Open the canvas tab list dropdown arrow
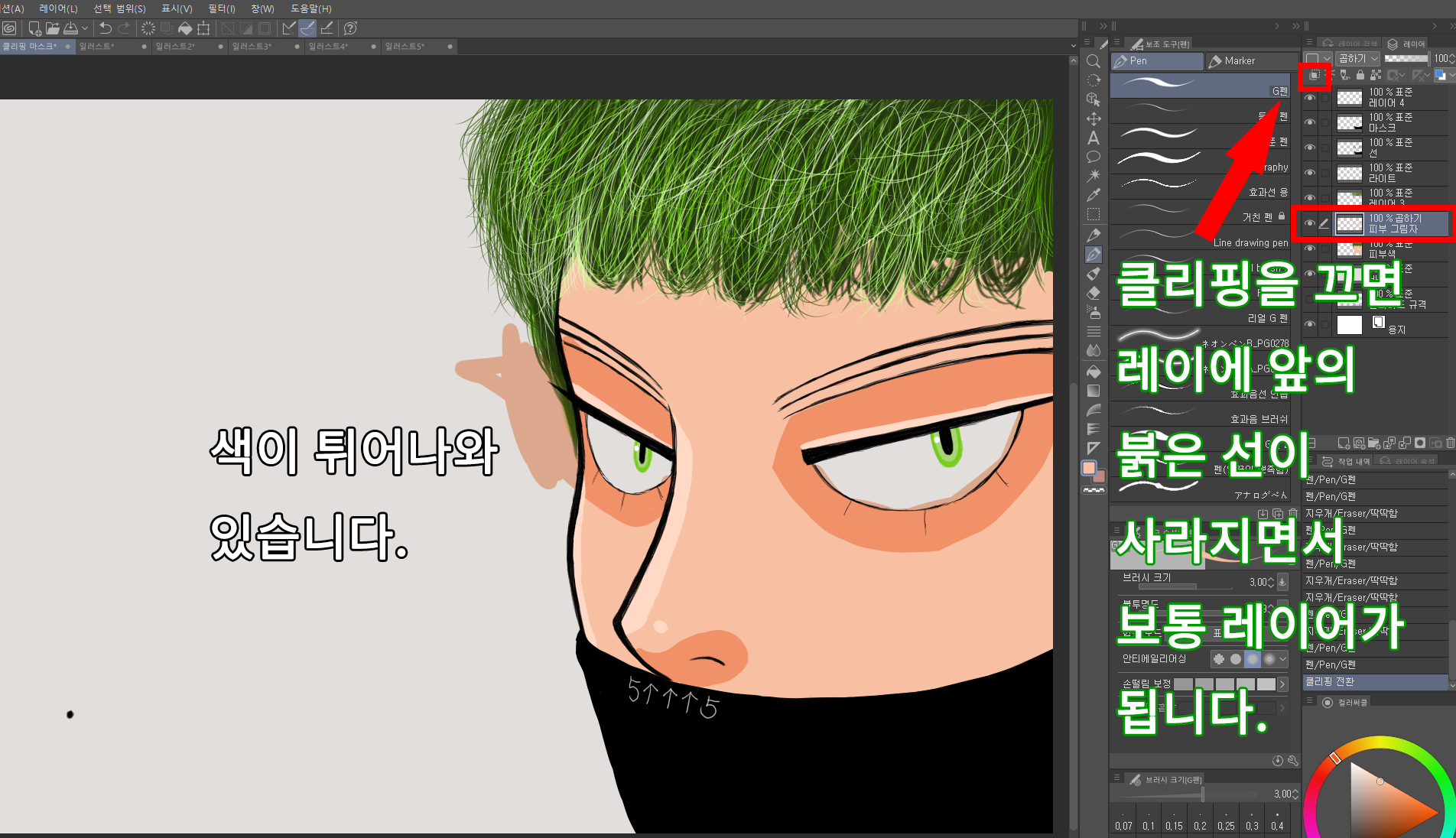The image size is (1456, 838). [1073, 47]
